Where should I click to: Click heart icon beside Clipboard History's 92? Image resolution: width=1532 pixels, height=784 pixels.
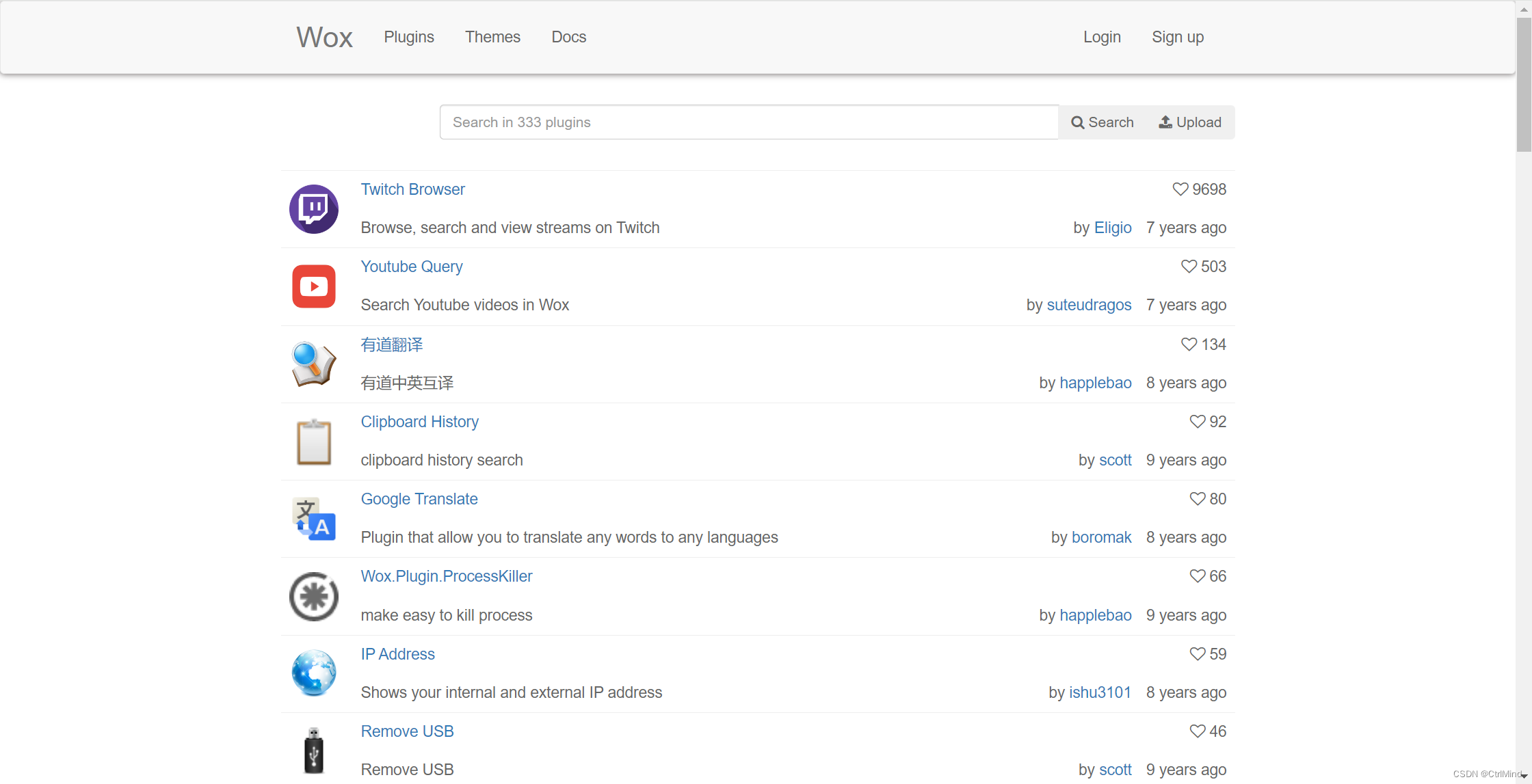(x=1197, y=422)
